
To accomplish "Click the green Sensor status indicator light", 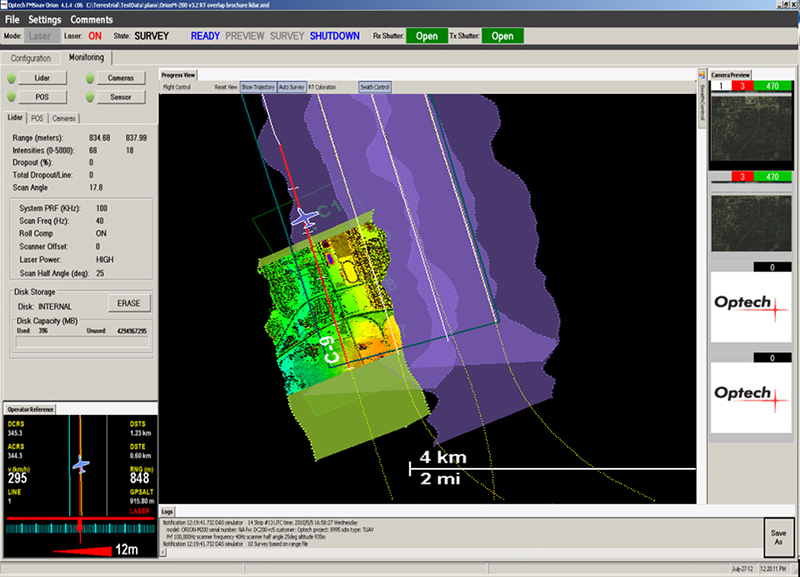I will click(x=90, y=97).
